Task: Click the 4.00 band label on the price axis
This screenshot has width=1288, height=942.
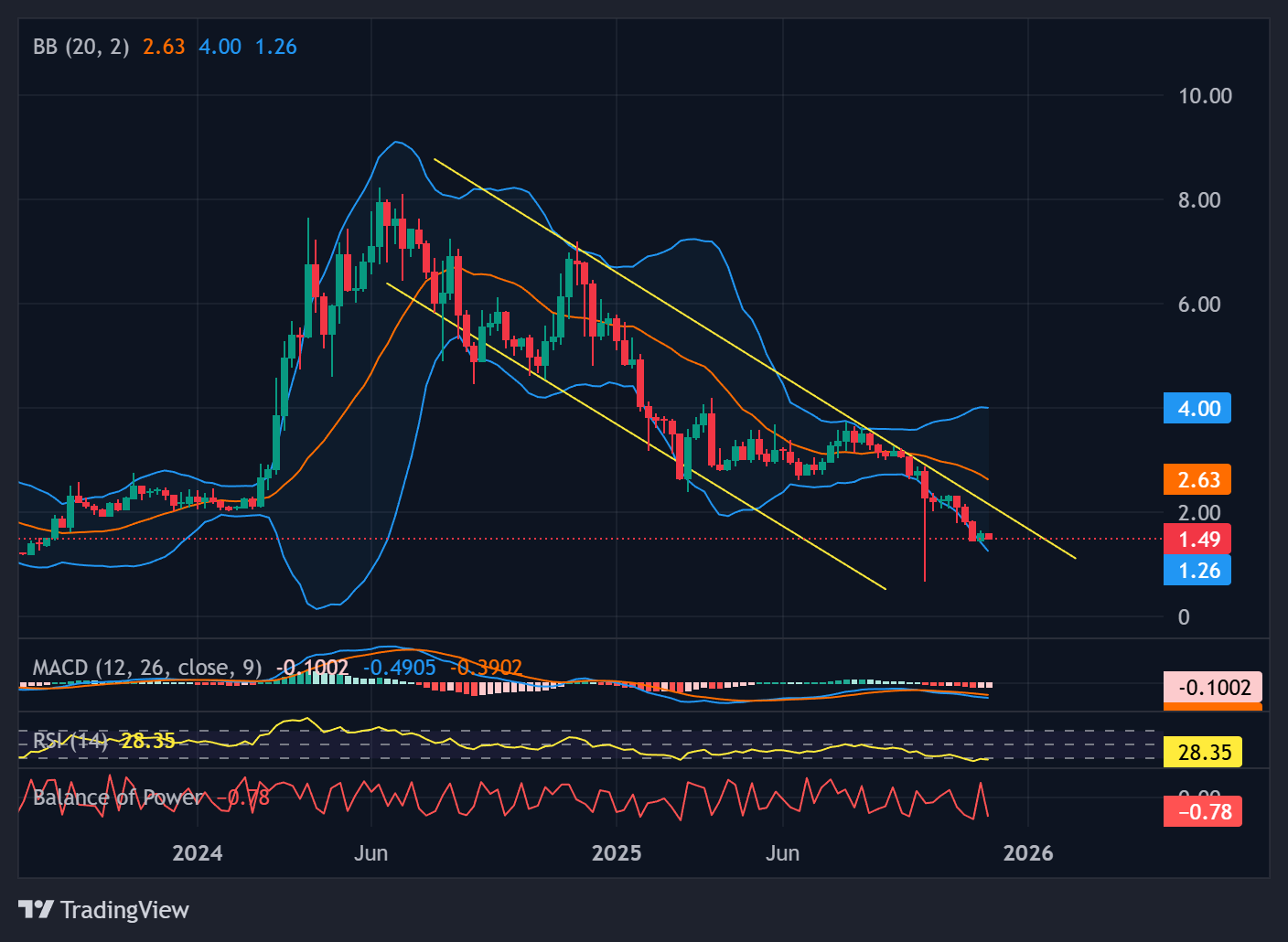Action: click(x=1197, y=408)
